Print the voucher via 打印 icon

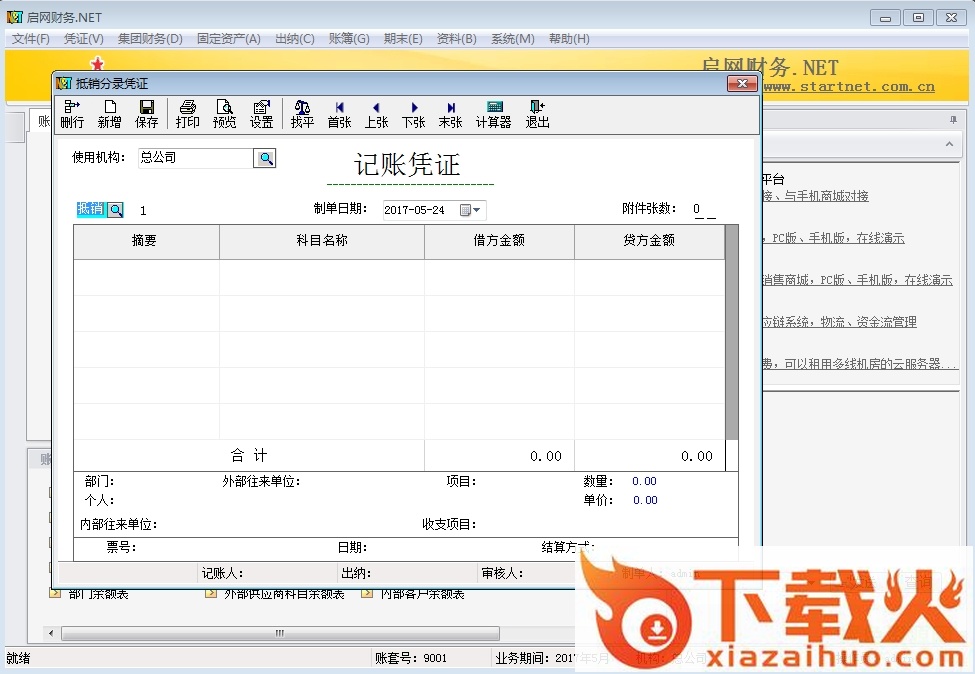187,114
